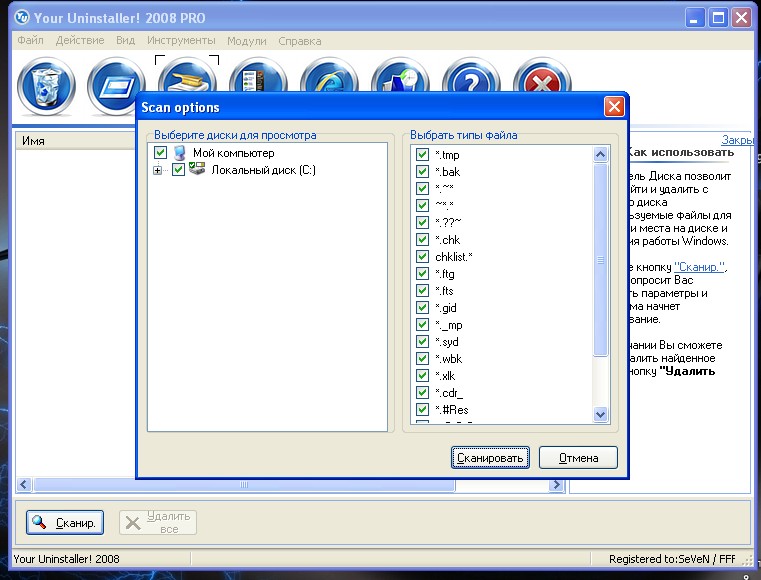This screenshot has height=580, width=761.
Task: Select the Disk Cleaner toolbar icon
Action: (187, 75)
